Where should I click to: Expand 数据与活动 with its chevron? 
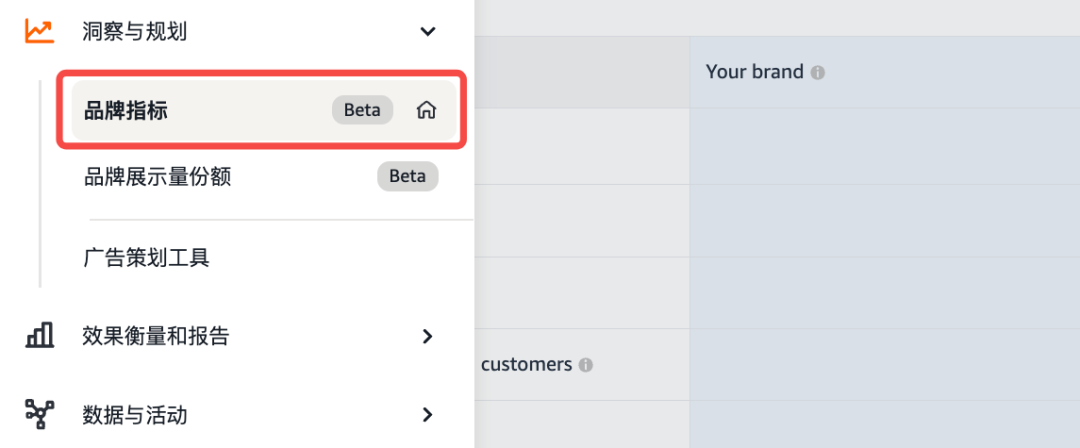tap(428, 414)
